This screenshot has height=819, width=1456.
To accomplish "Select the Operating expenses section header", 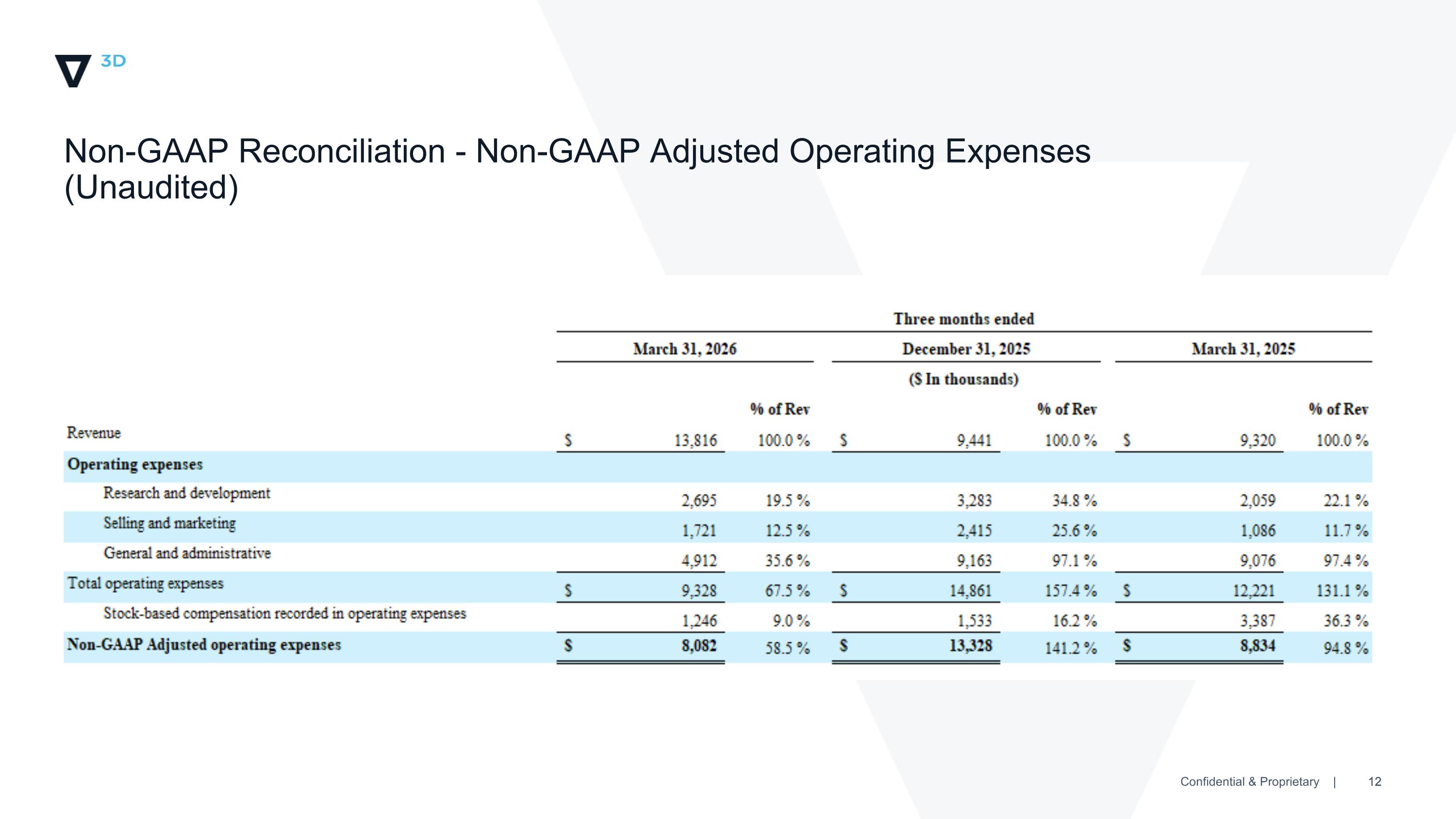I will click(134, 465).
